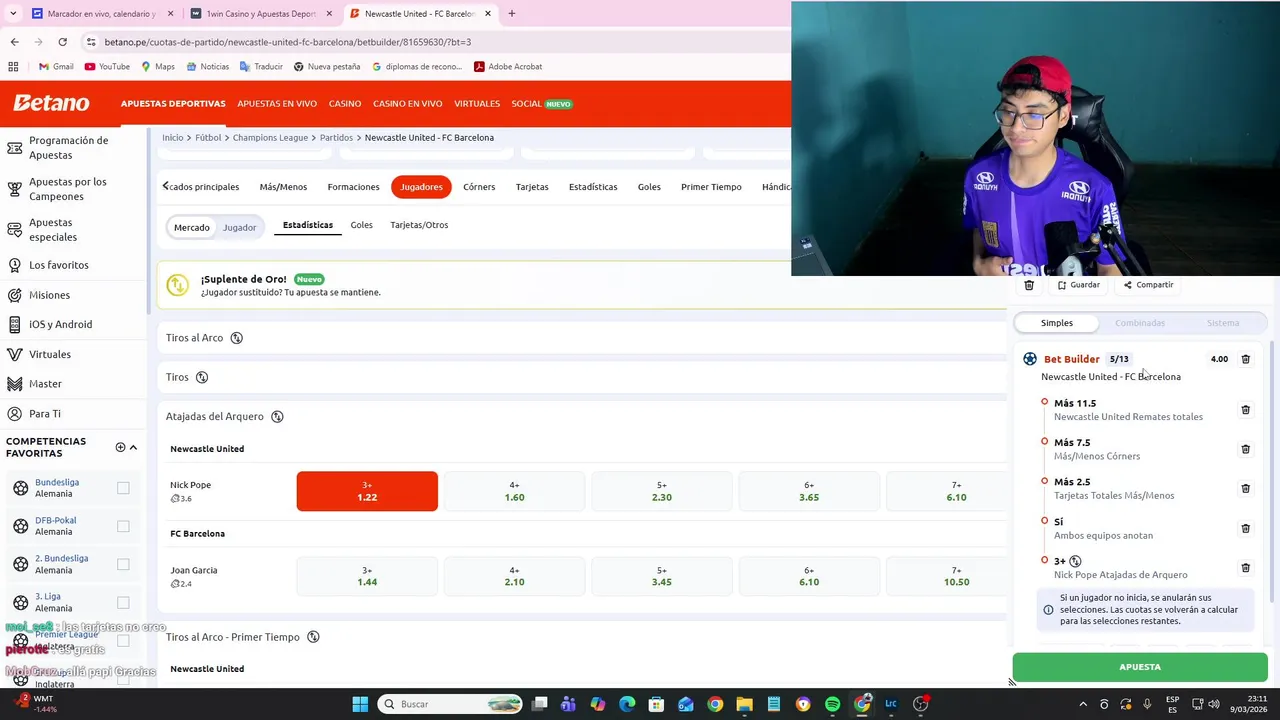
Task: Open File Explorer from the taskbar
Action: (x=744, y=704)
